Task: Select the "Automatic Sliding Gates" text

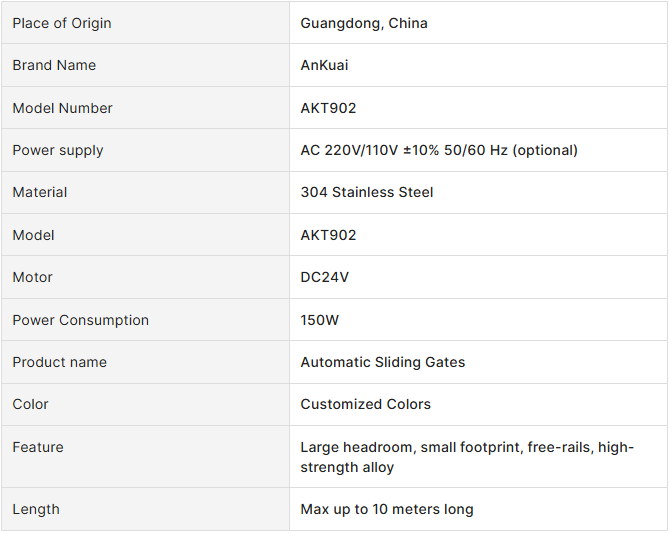Action: (383, 362)
